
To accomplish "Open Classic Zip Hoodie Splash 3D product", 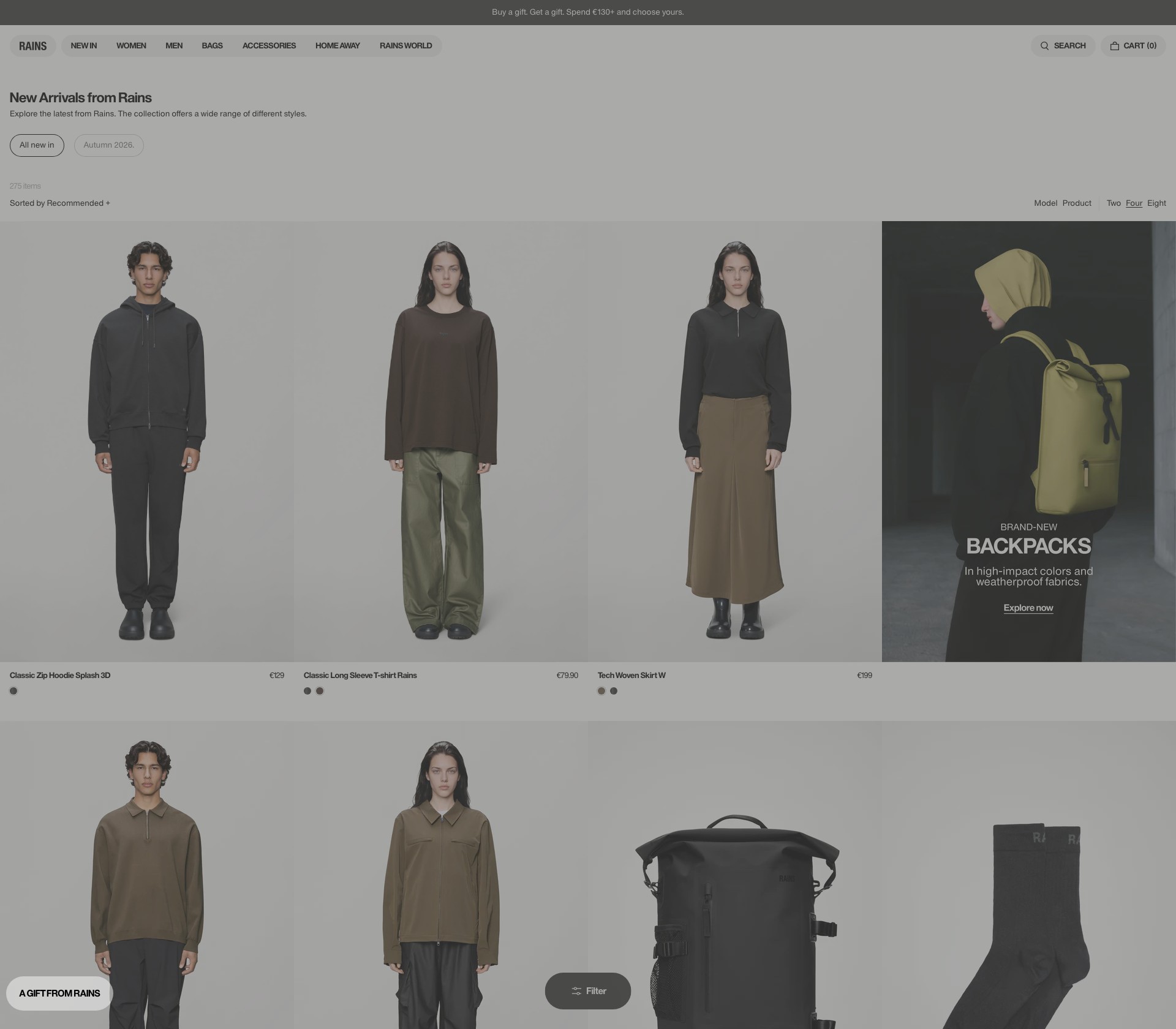I will [x=60, y=676].
